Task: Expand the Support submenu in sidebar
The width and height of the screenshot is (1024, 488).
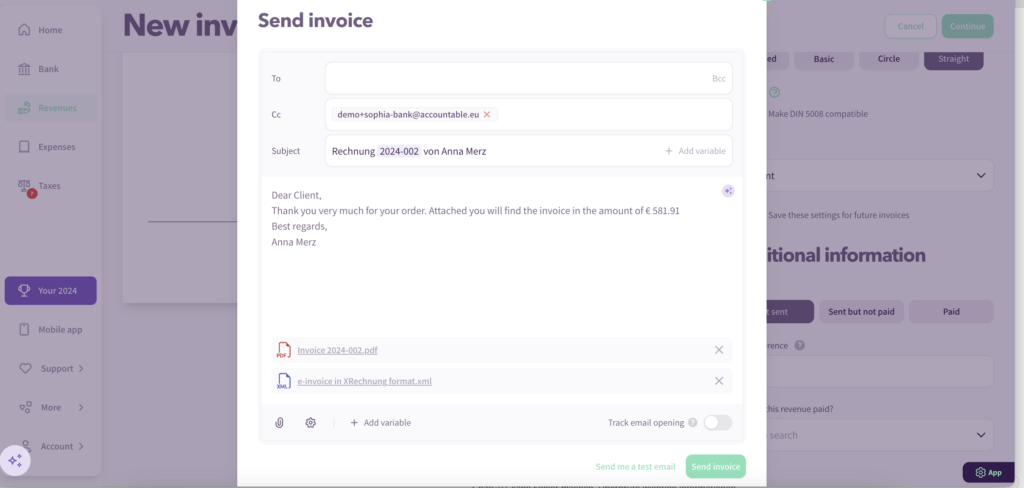Action: coord(51,369)
